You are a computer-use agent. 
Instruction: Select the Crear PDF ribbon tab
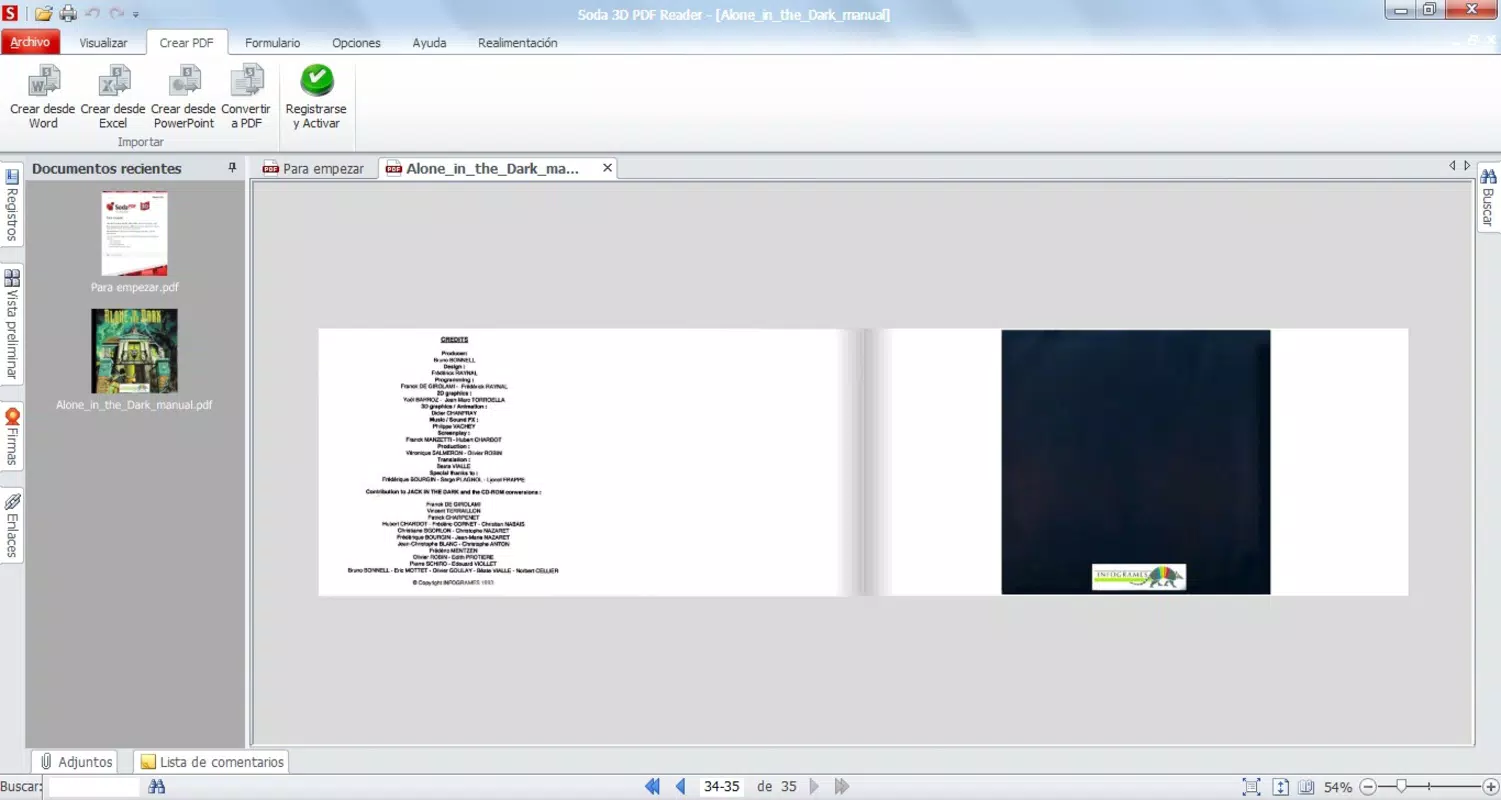pyautogui.click(x=186, y=43)
